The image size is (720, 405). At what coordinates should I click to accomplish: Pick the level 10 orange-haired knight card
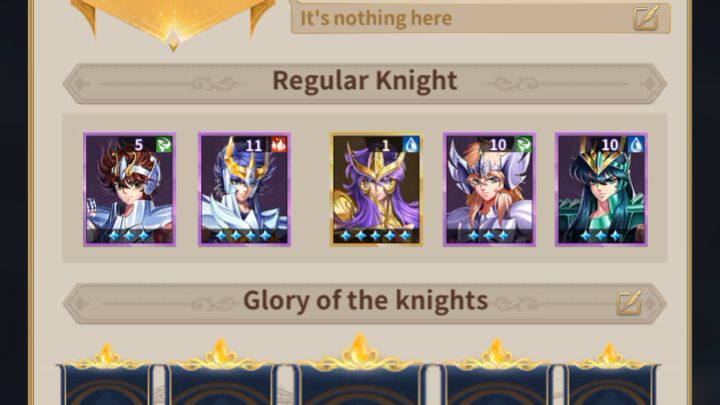click(489, 189)
